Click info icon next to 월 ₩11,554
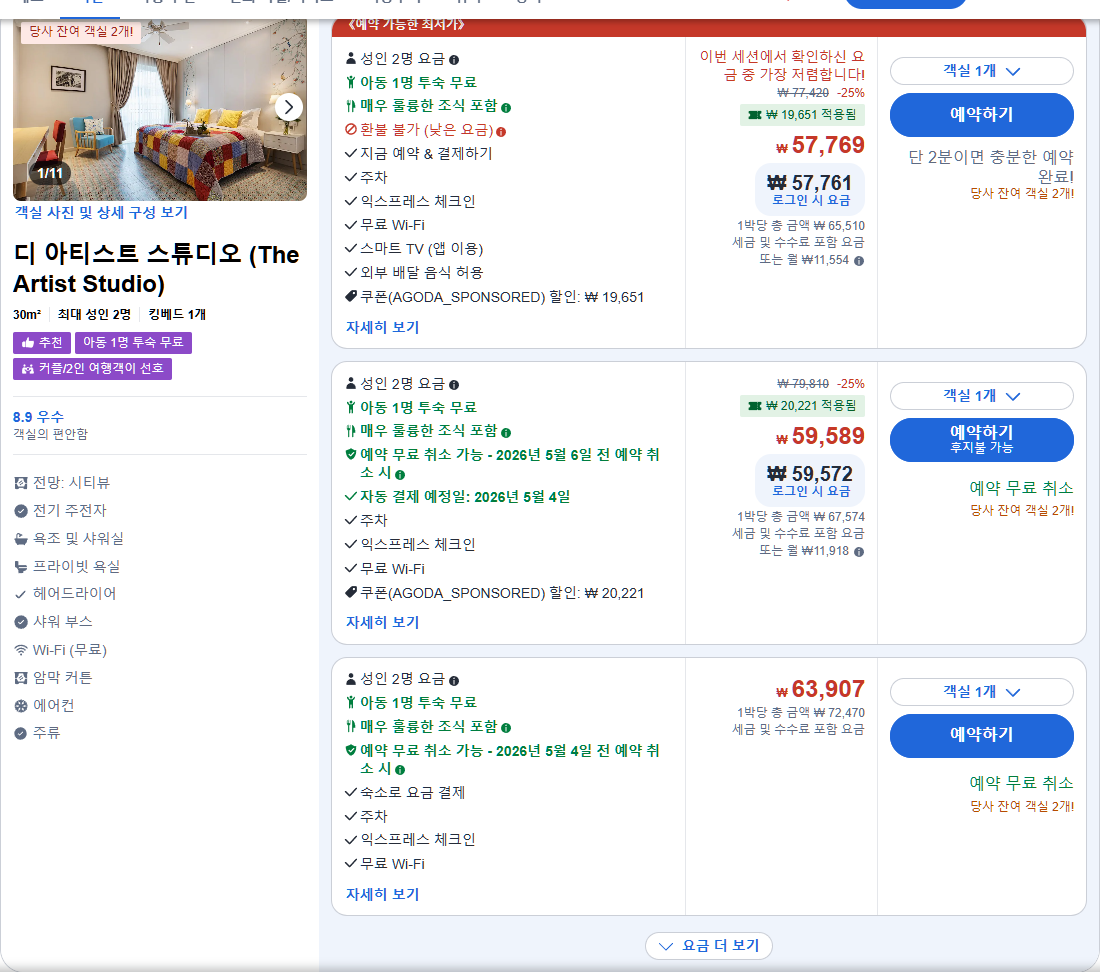The height and width of the screenshot is (974, 1100). (x=859, y=260)
